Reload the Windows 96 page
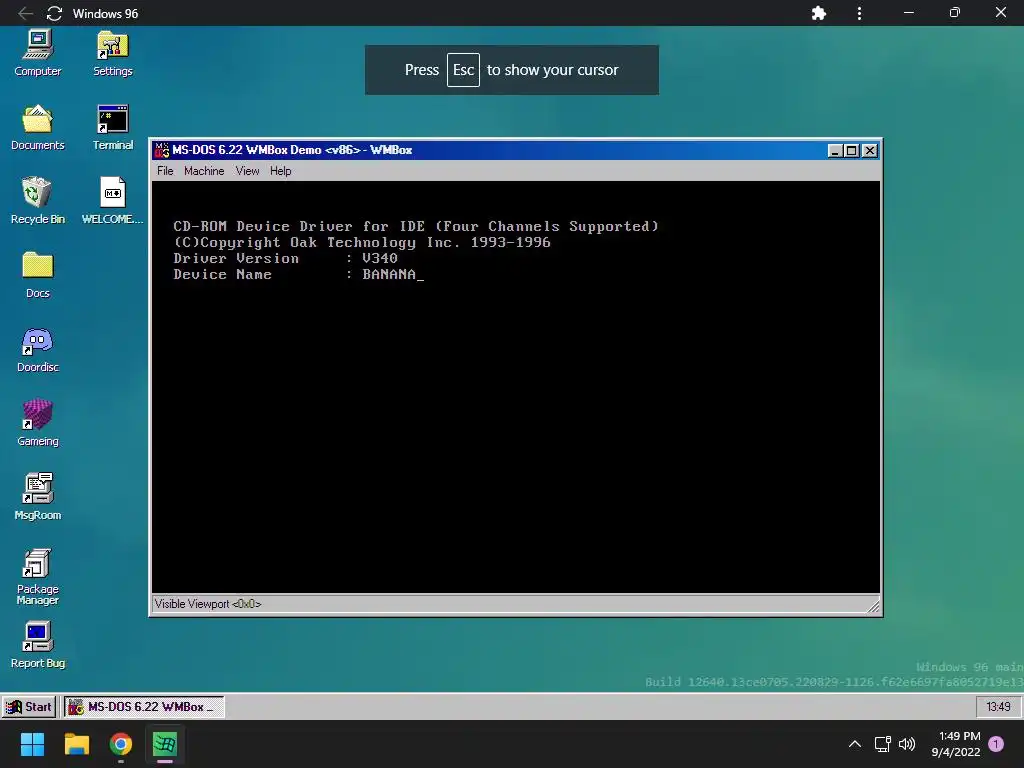Viewport: 1024px width, 768px height. coord(54,13)
